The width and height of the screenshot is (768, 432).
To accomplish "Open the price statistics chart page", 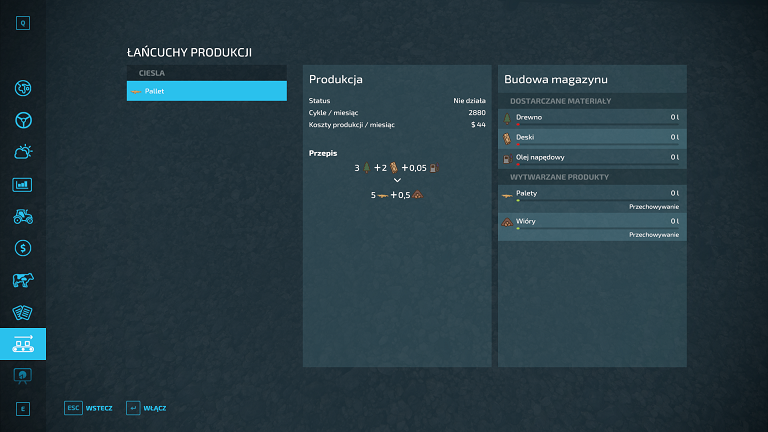I will pos(23,184).
